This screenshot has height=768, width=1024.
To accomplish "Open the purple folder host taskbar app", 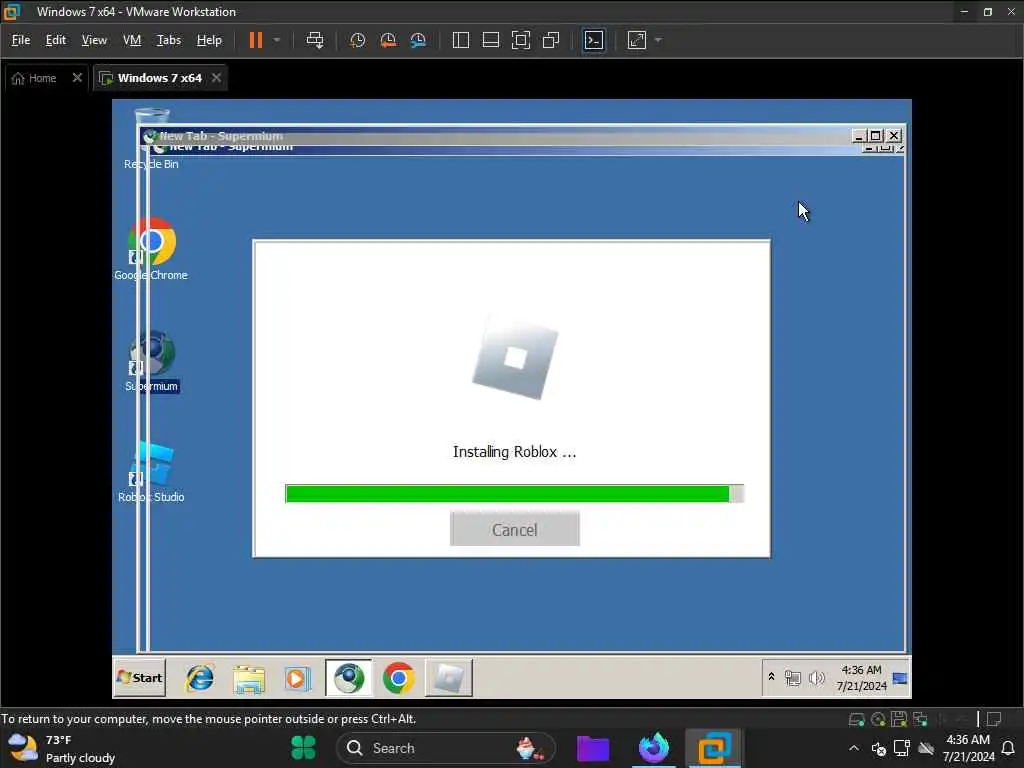I will click(x=593, y=748).
